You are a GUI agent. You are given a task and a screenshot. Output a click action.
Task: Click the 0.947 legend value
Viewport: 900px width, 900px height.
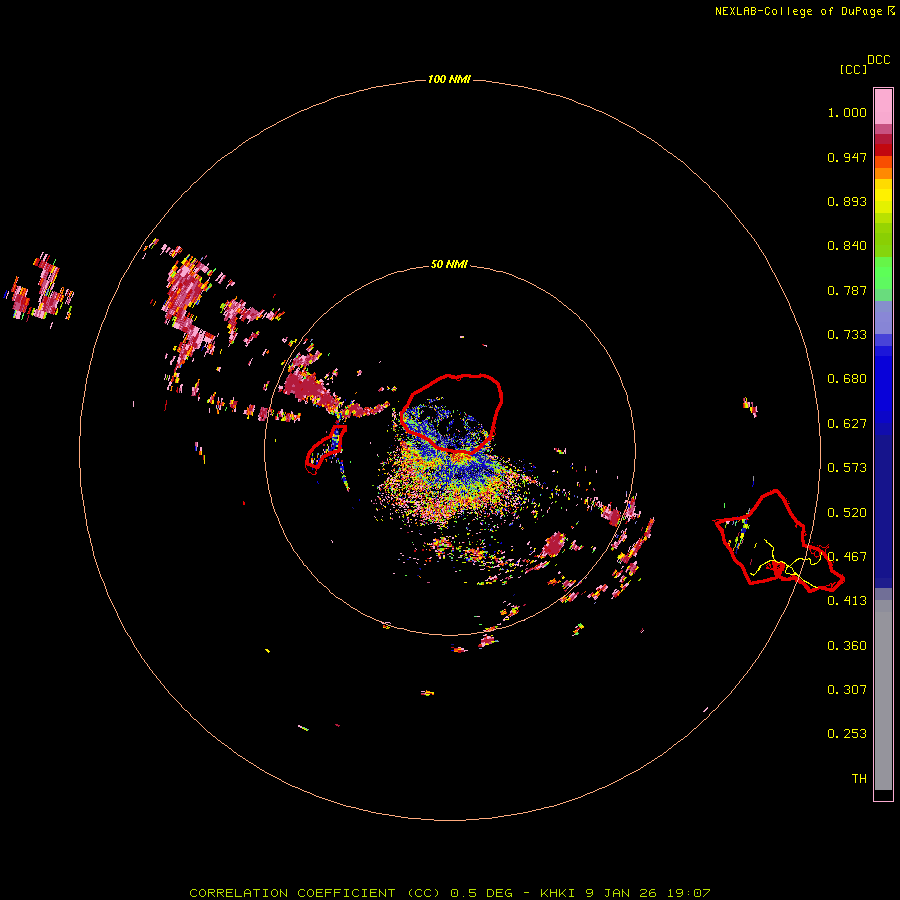pyautogui.click(x=847, y=157)
